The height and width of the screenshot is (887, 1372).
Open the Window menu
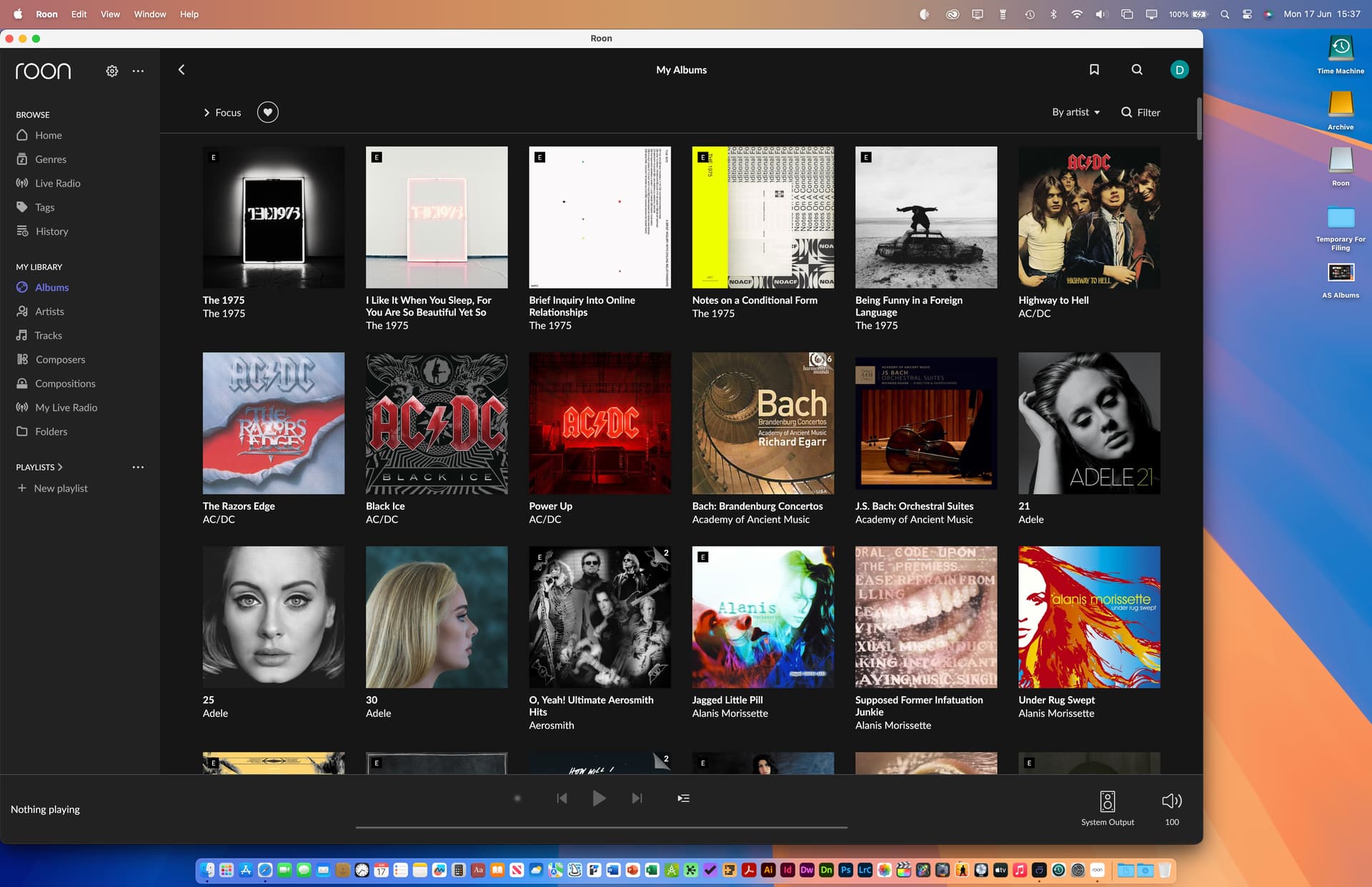(x=150, y=14)
